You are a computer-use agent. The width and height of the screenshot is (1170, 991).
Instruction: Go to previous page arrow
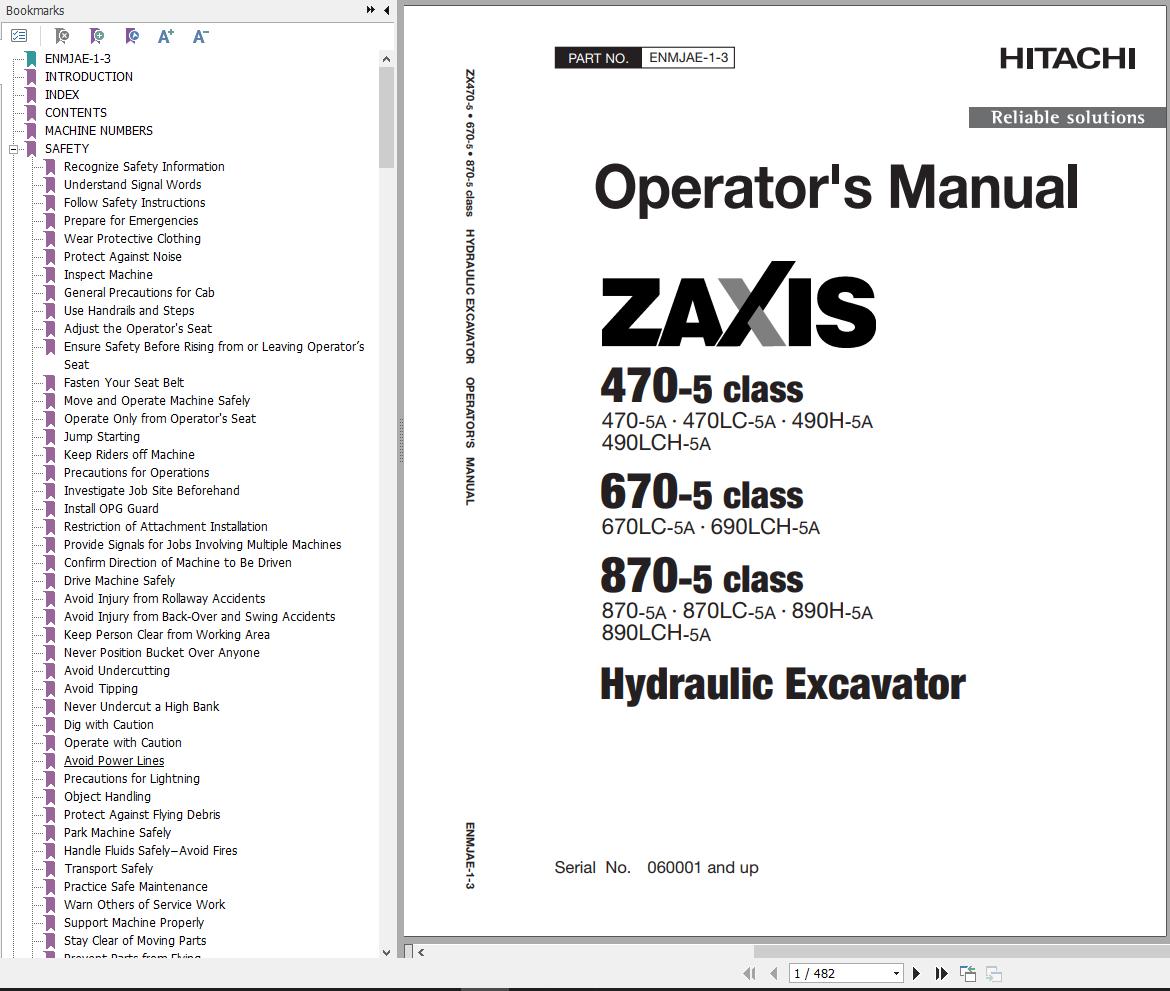point(774,973)
